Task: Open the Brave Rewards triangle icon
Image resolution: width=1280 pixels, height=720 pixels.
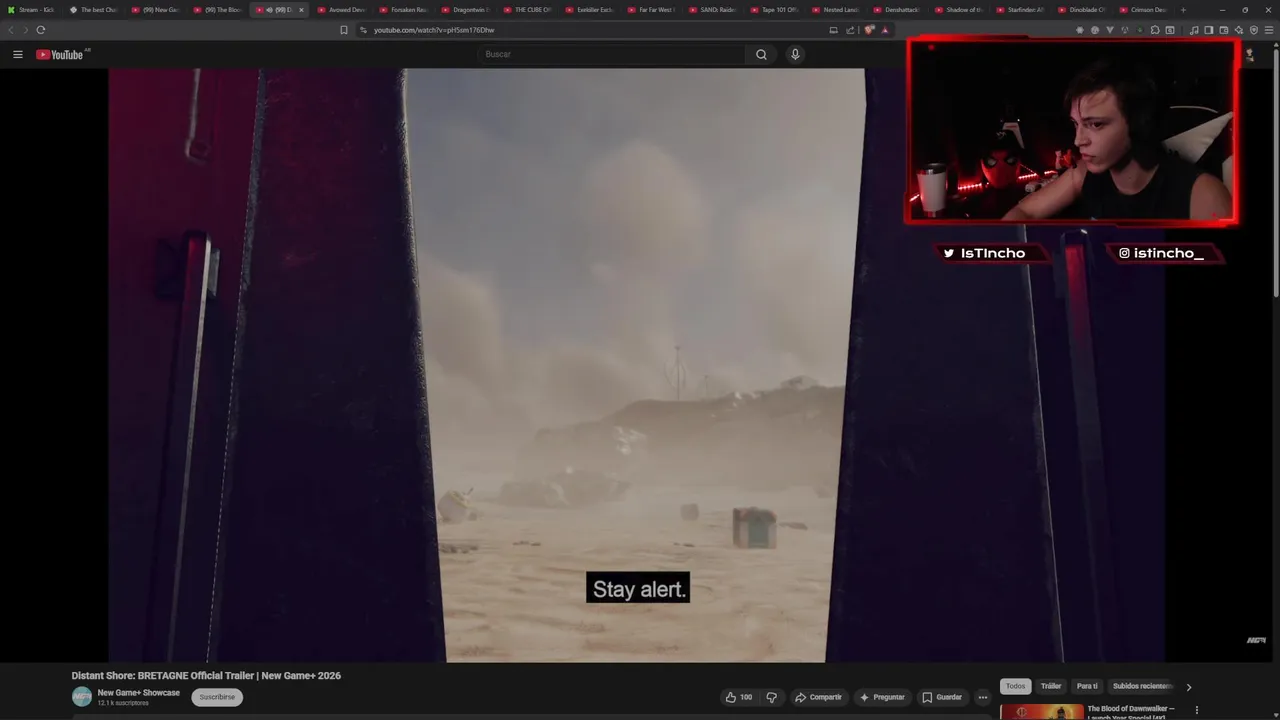Action: (x=885, y=30)
